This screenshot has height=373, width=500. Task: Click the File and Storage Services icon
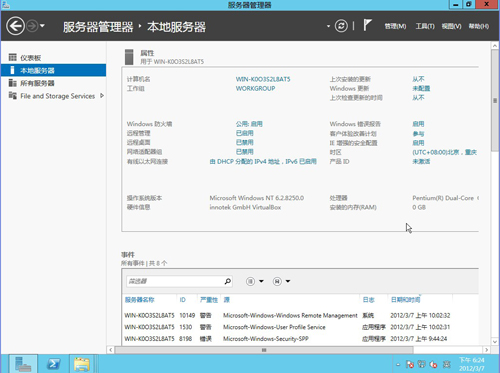pos(12,95)
